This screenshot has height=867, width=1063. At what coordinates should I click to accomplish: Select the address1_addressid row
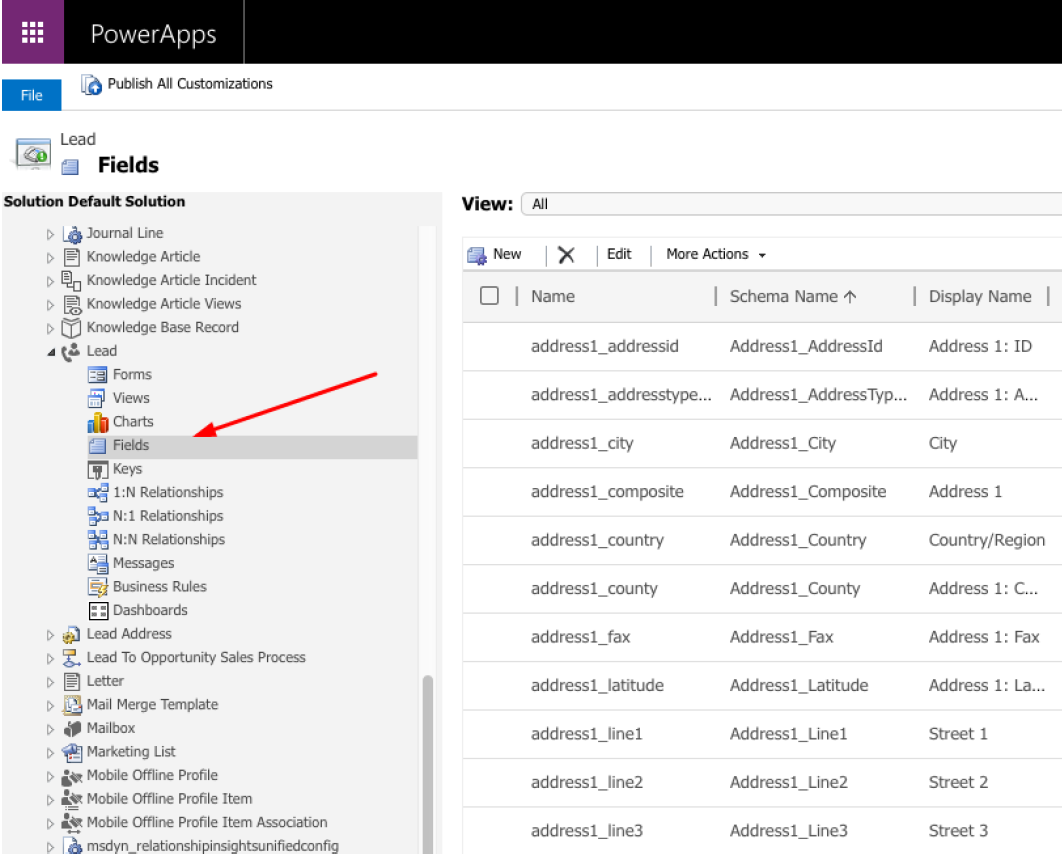762,346
